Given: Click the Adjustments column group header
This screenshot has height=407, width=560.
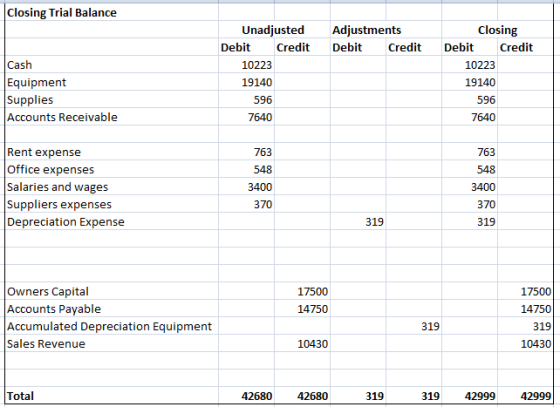Looking at the screenshot, I should [366, 30].
